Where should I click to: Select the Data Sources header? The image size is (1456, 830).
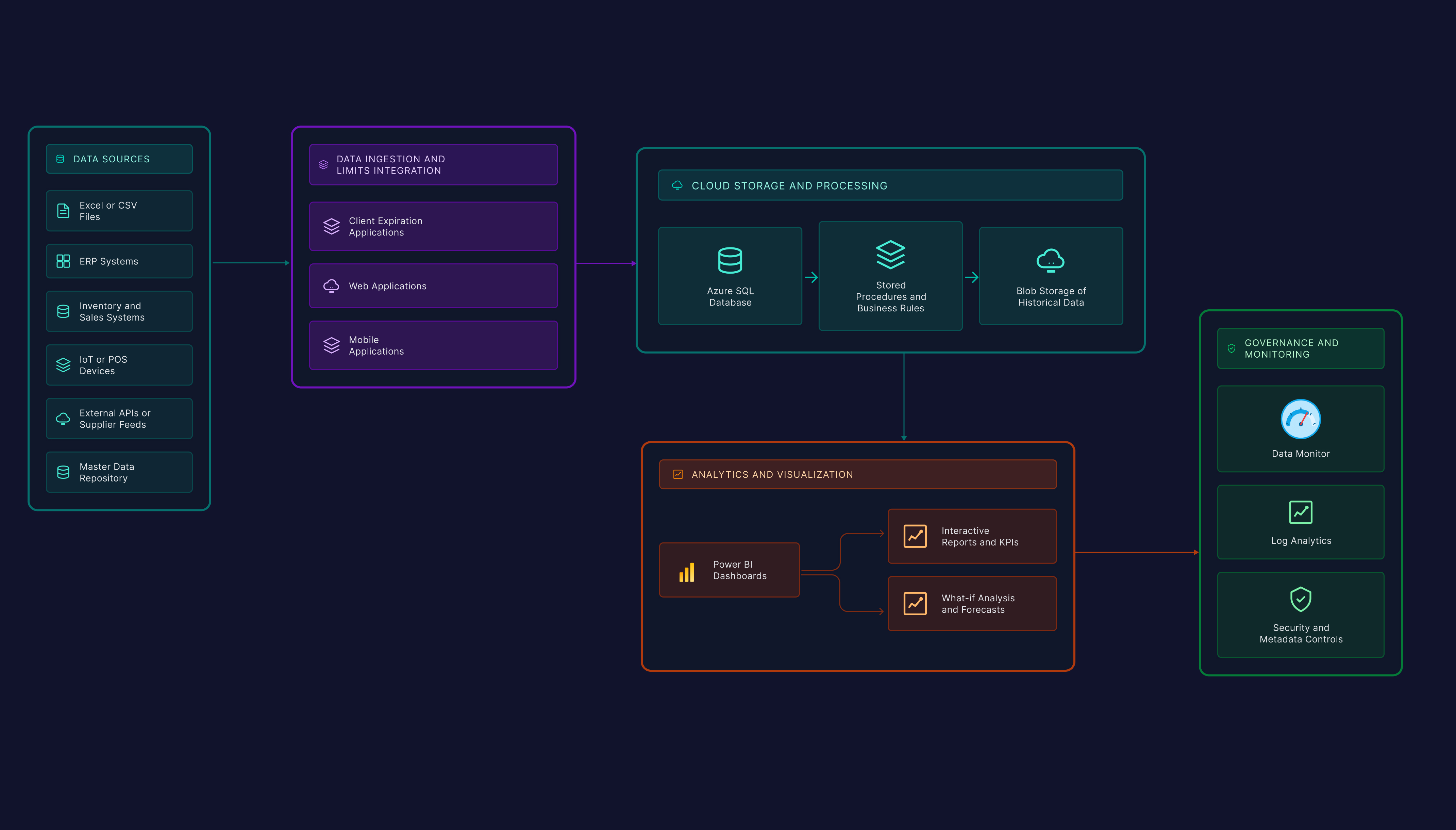pos(119,159)
